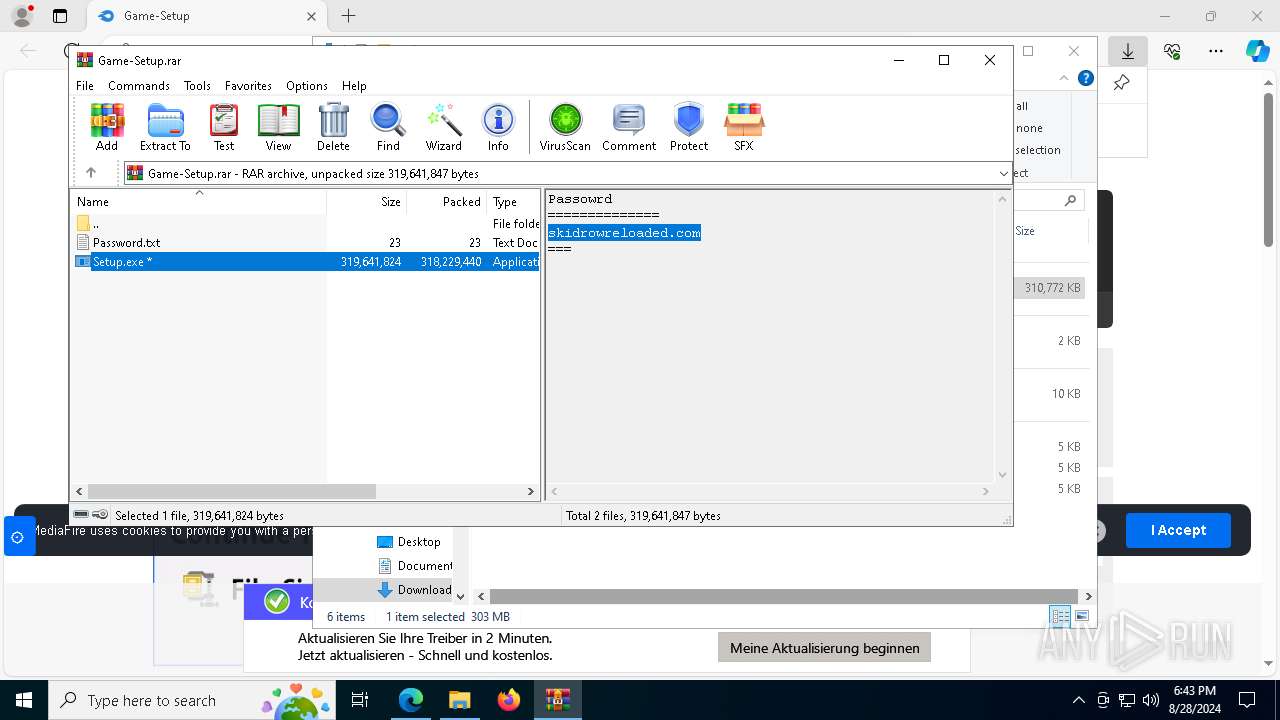Open the Explorer help question icon

click(x=1086, y=78)
